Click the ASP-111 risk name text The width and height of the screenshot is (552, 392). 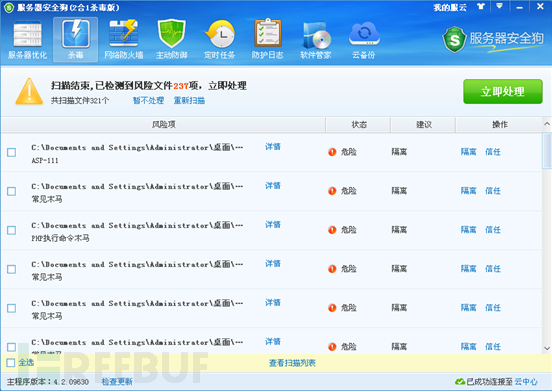[x=45, y=161]
